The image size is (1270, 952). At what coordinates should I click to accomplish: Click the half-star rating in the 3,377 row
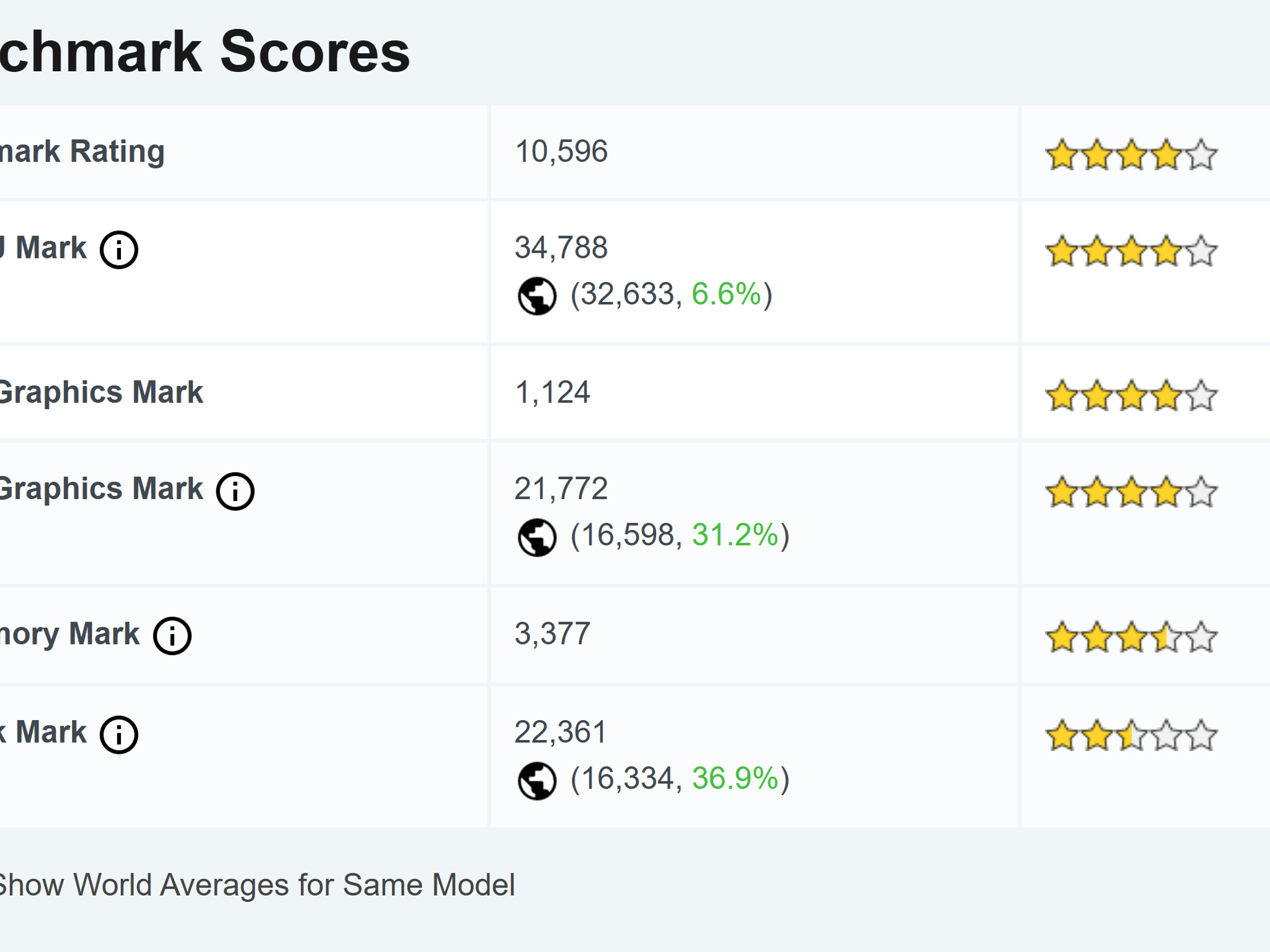[1132, 637]
